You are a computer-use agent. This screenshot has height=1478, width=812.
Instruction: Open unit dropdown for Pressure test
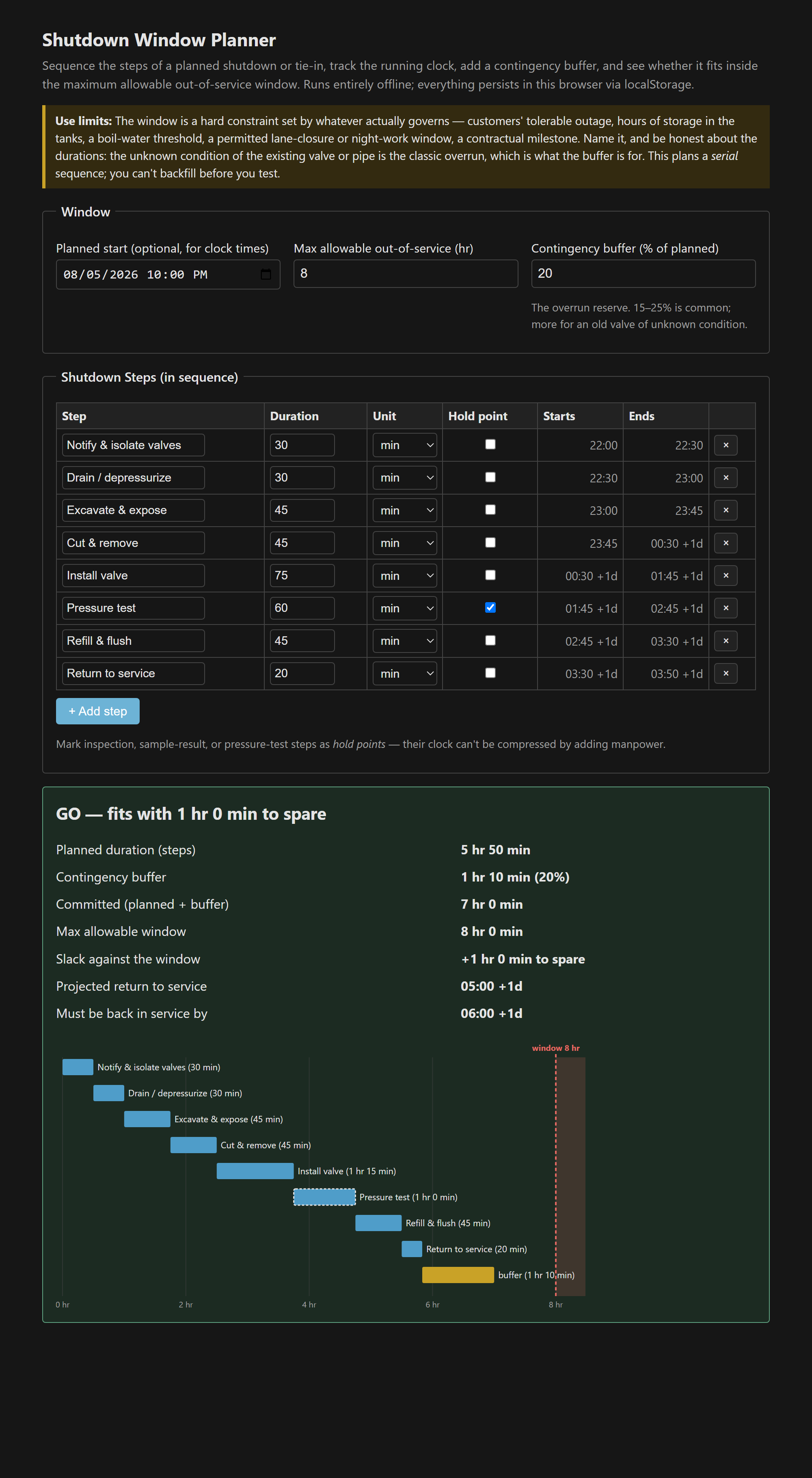click(x=404, y=608)
